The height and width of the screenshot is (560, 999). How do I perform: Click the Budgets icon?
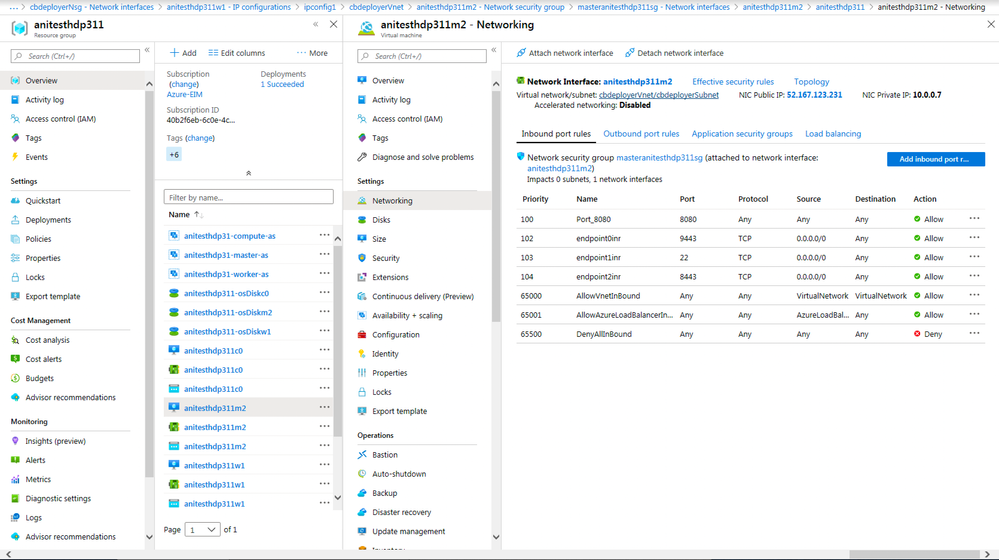[x=15, y=378]
